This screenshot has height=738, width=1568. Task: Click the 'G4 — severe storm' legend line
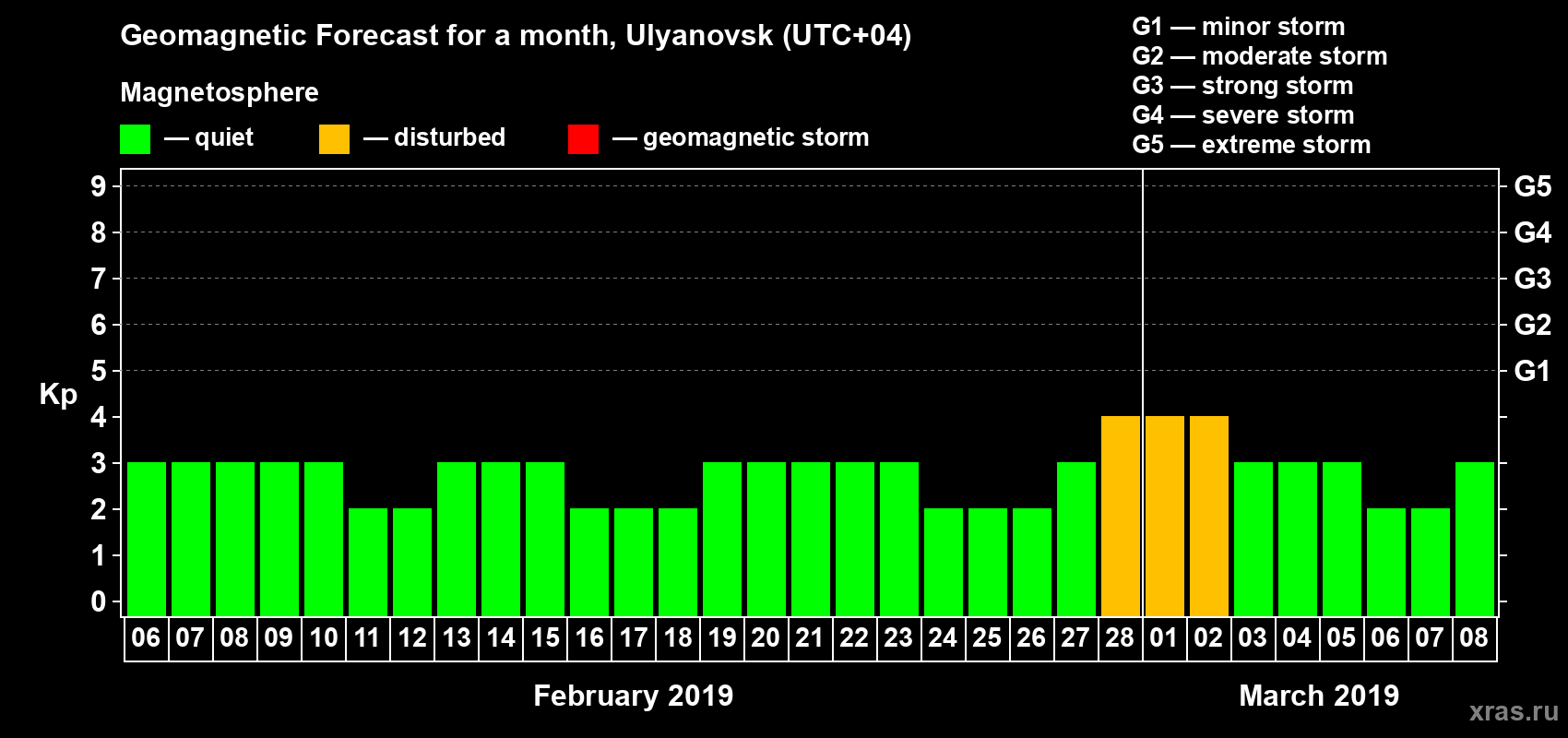(x=1243, y=115)
